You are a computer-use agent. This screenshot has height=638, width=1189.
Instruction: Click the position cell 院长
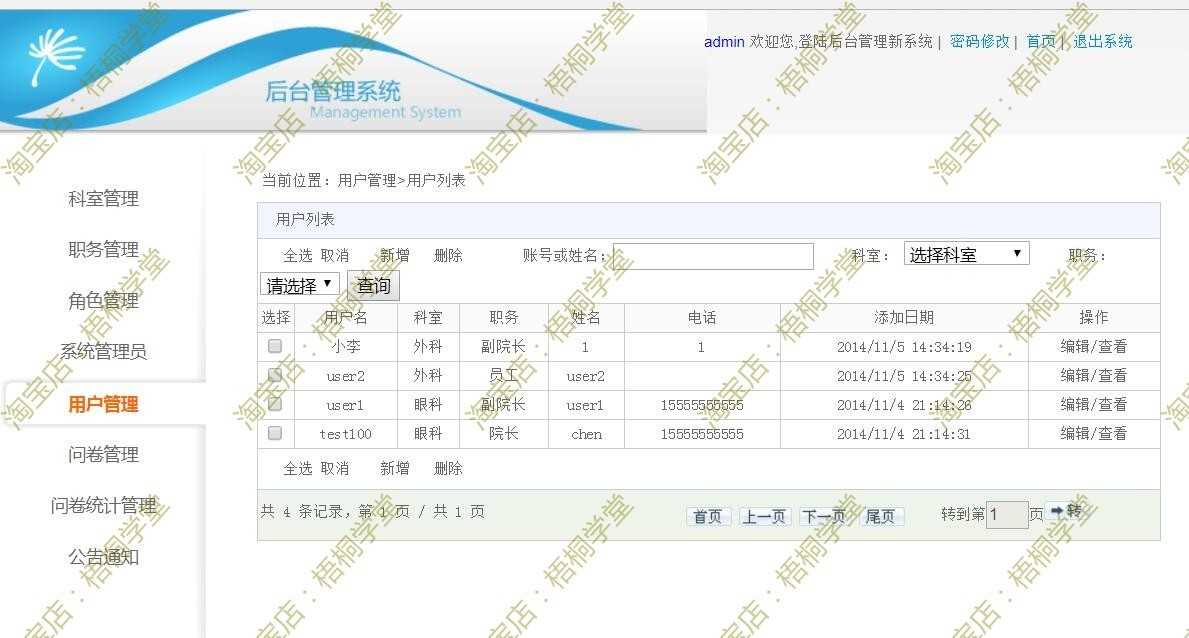504,433
